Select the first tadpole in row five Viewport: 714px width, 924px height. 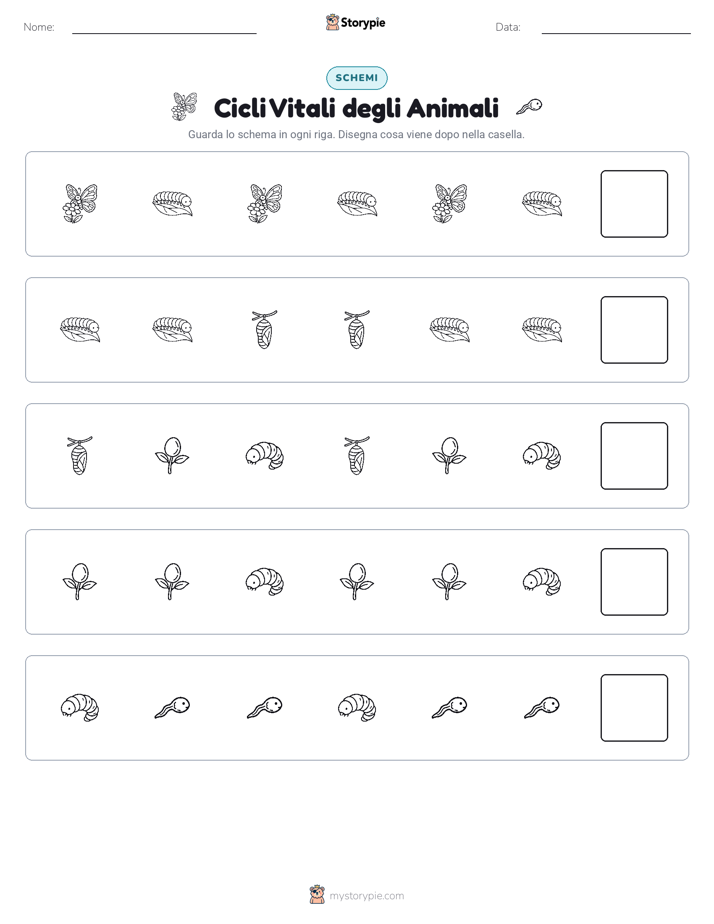coord(172,707)
